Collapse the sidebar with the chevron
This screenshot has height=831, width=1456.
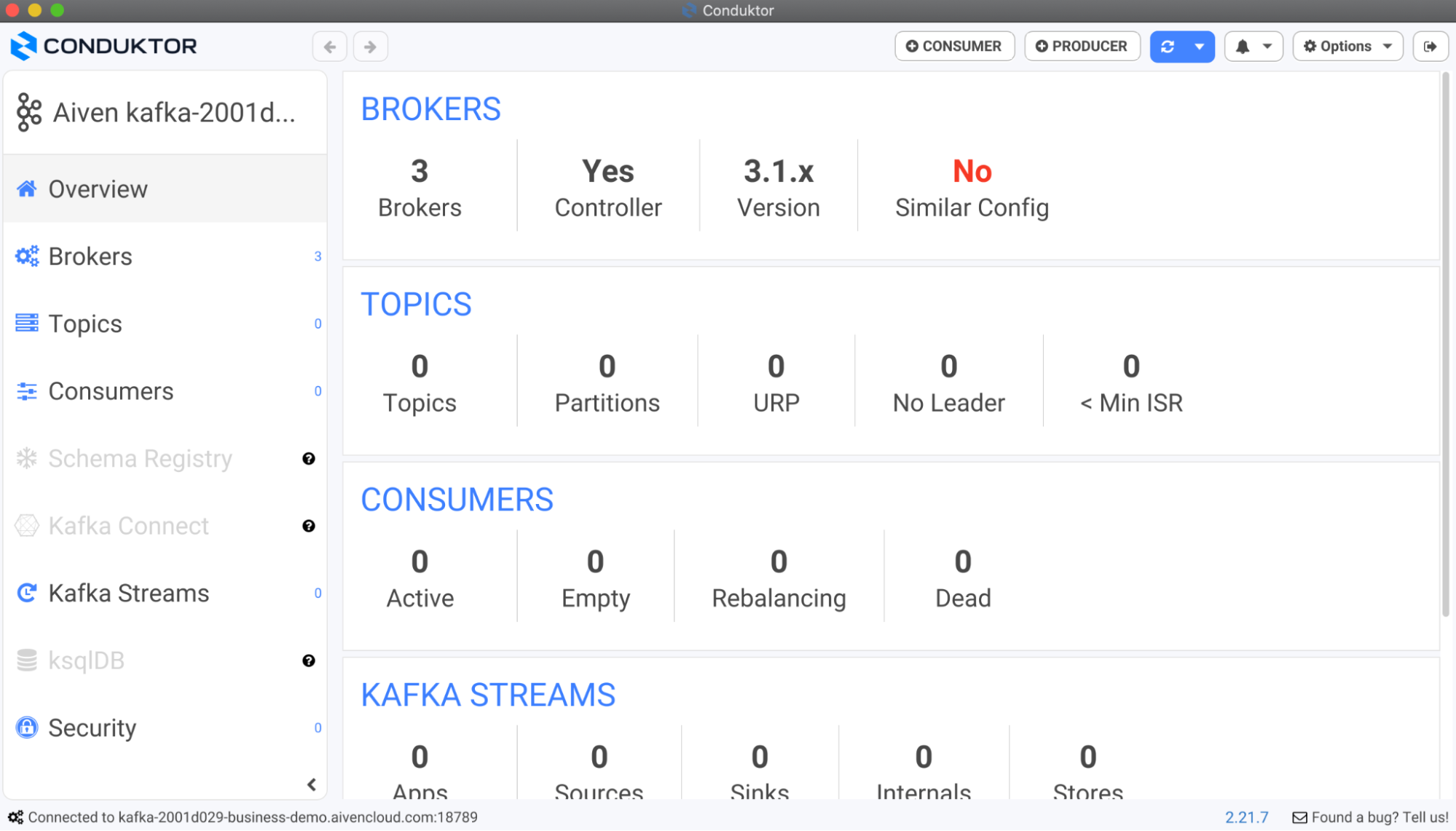(x=312, y=784)
